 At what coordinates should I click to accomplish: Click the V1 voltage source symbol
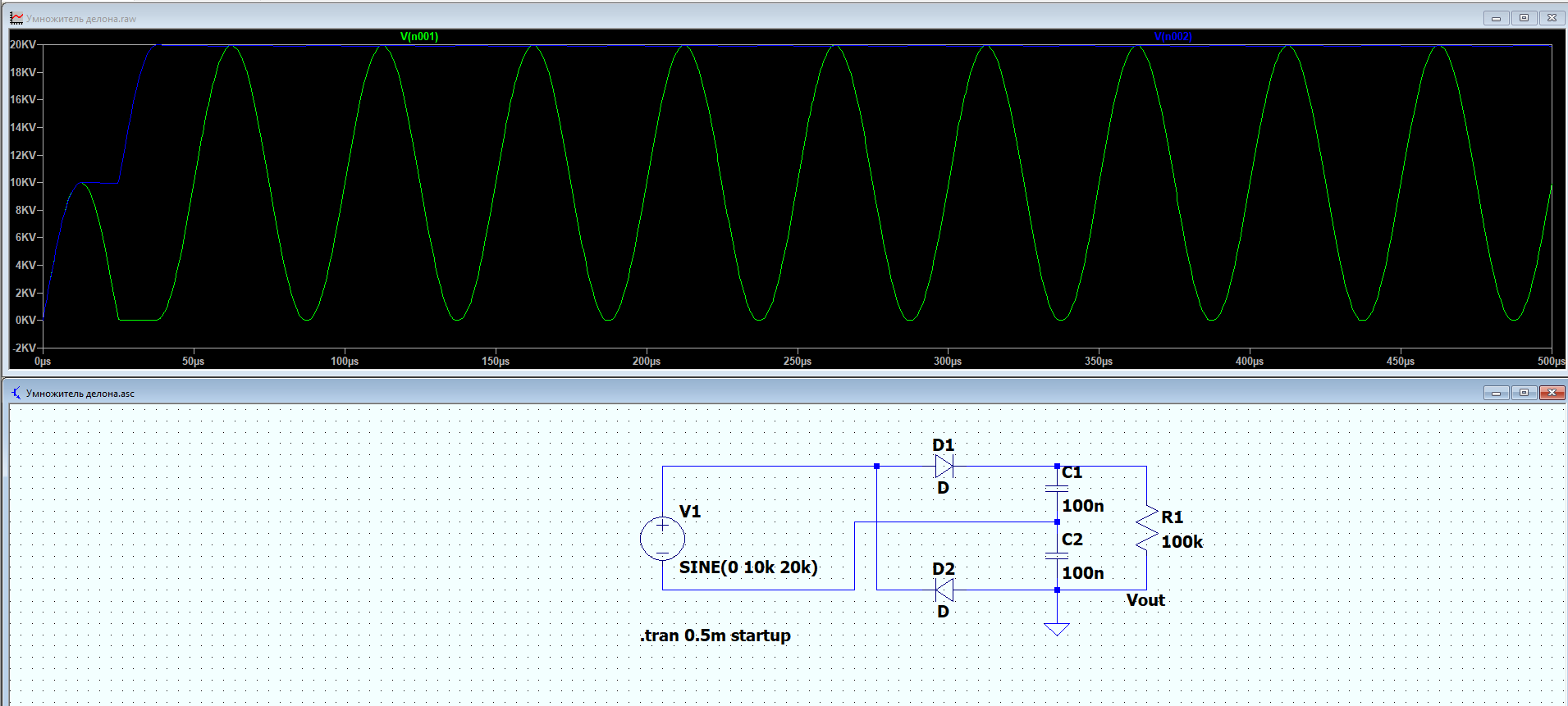(662, 539)
